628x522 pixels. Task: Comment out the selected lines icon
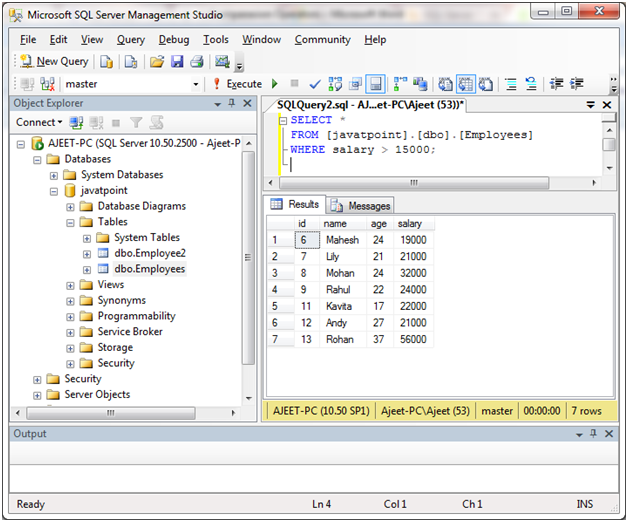click(511, 84)
